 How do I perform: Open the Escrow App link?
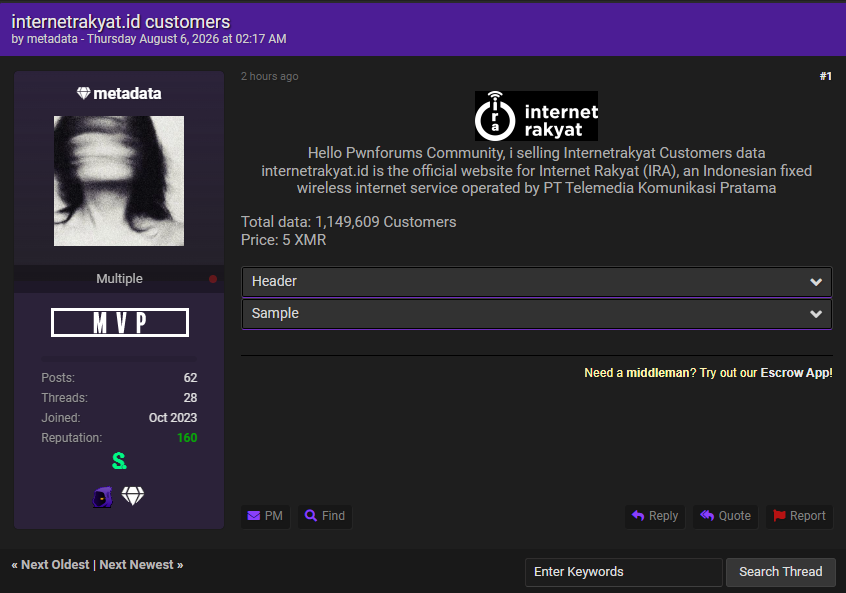click(796, 373)
